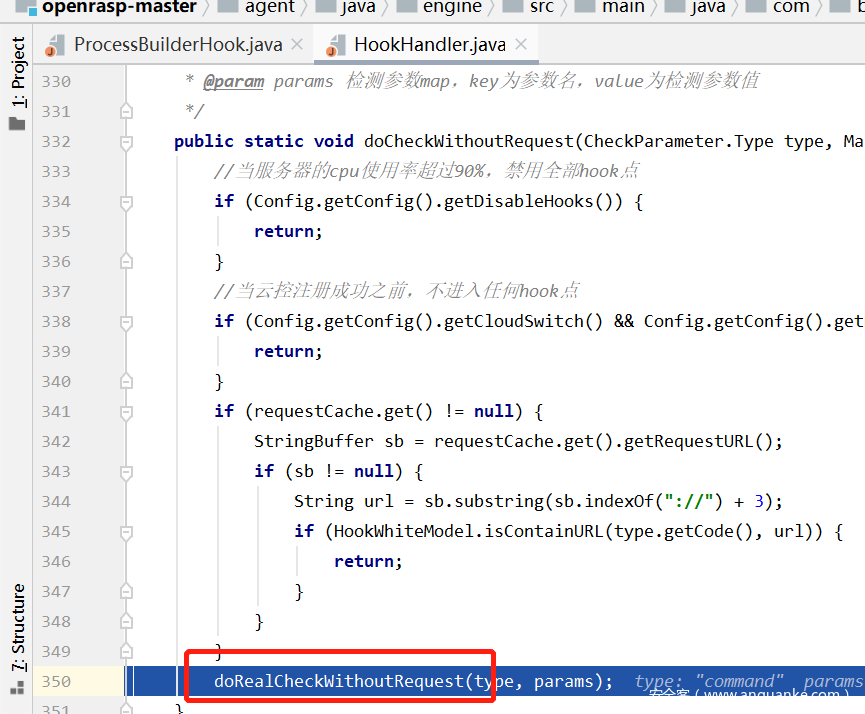Image resolution: width=865 pixels, height=714 pixels.
Task: Click the openrasp-master folder icon in breadcrumb
Action: (26, 7)
